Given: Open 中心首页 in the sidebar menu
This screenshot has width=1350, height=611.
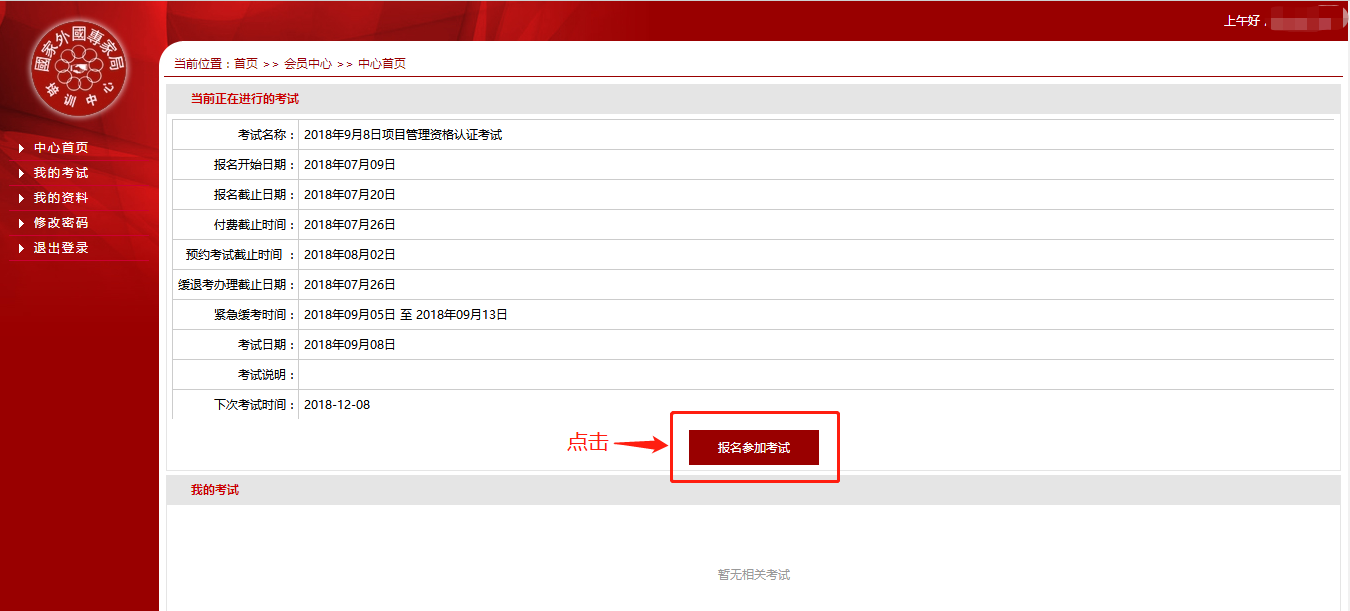Looking at the screenshot, I should (x=61, y=148).
